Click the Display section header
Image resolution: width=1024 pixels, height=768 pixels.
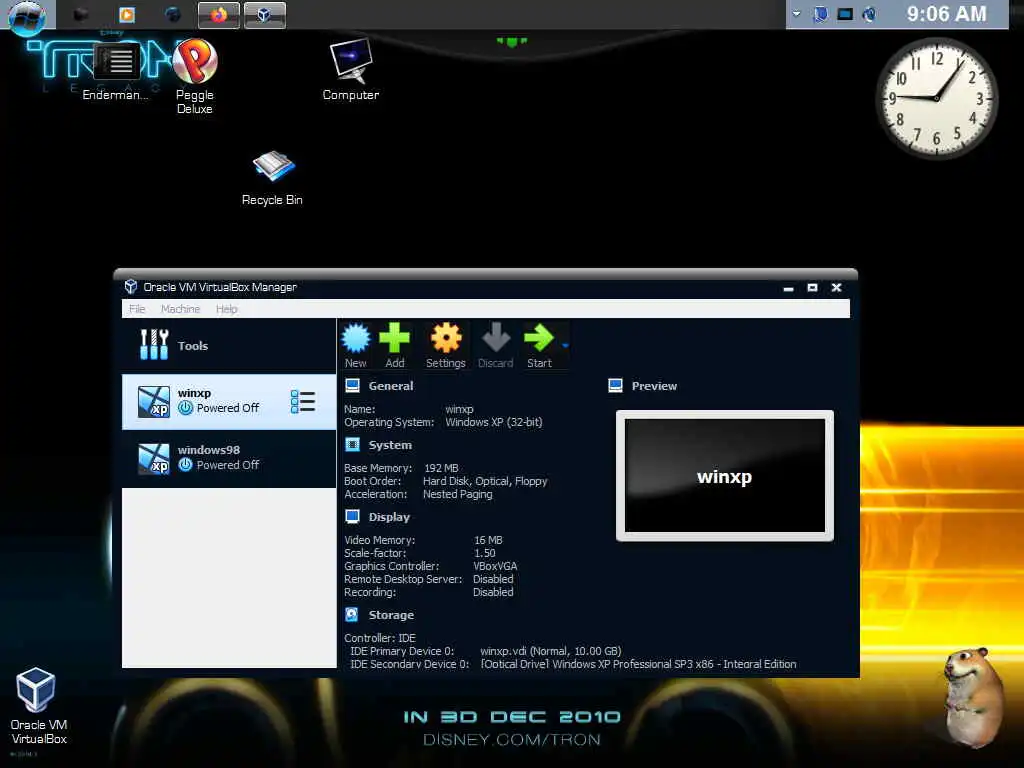(x=389, y=517)
